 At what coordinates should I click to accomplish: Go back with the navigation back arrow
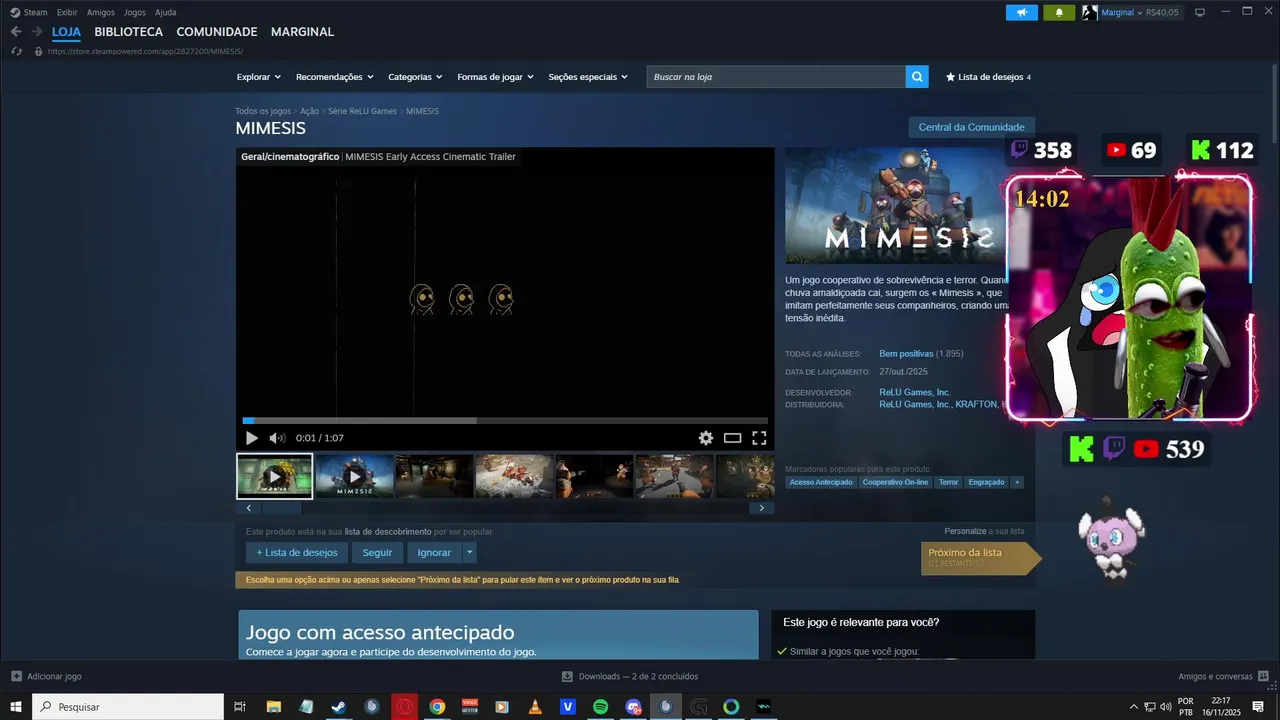[16, 32]
